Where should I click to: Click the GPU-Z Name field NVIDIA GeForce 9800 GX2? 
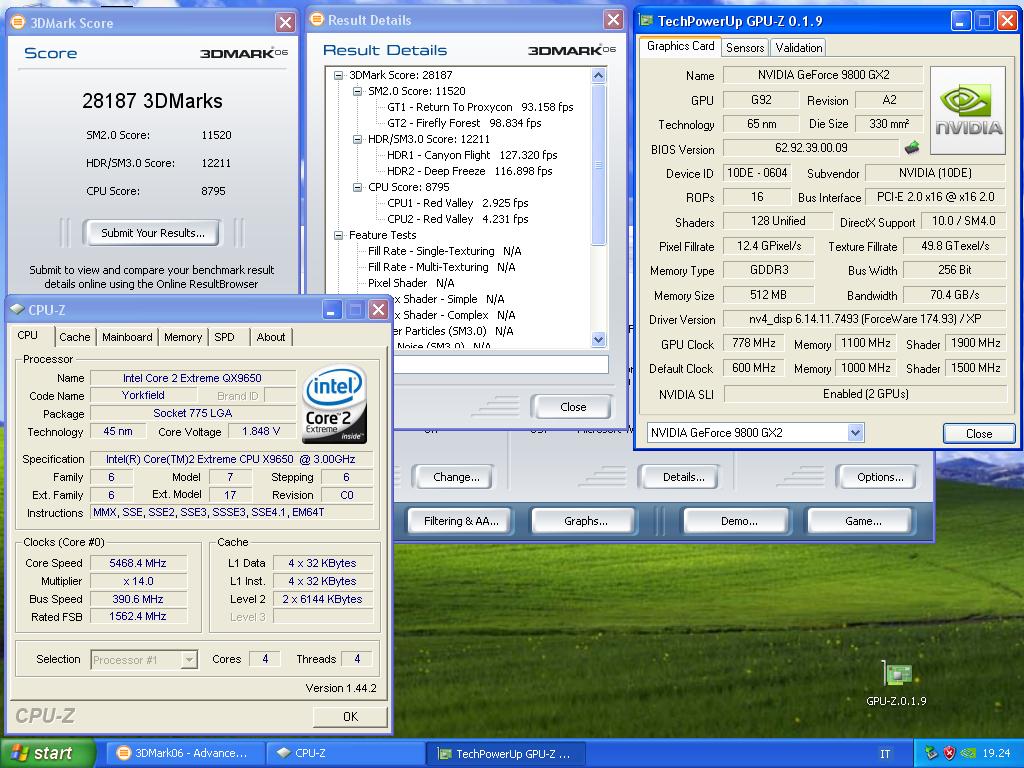click(823, 75)
